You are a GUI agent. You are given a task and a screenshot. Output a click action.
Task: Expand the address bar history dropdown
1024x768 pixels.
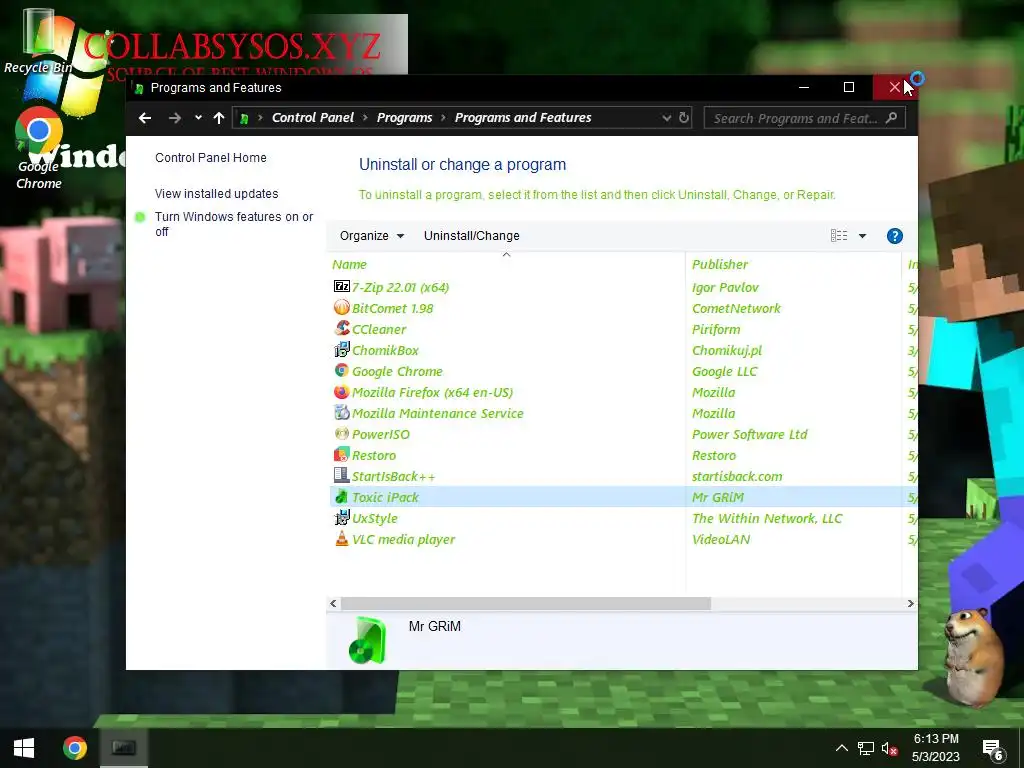pyautogui.click(x=666, y=118)
